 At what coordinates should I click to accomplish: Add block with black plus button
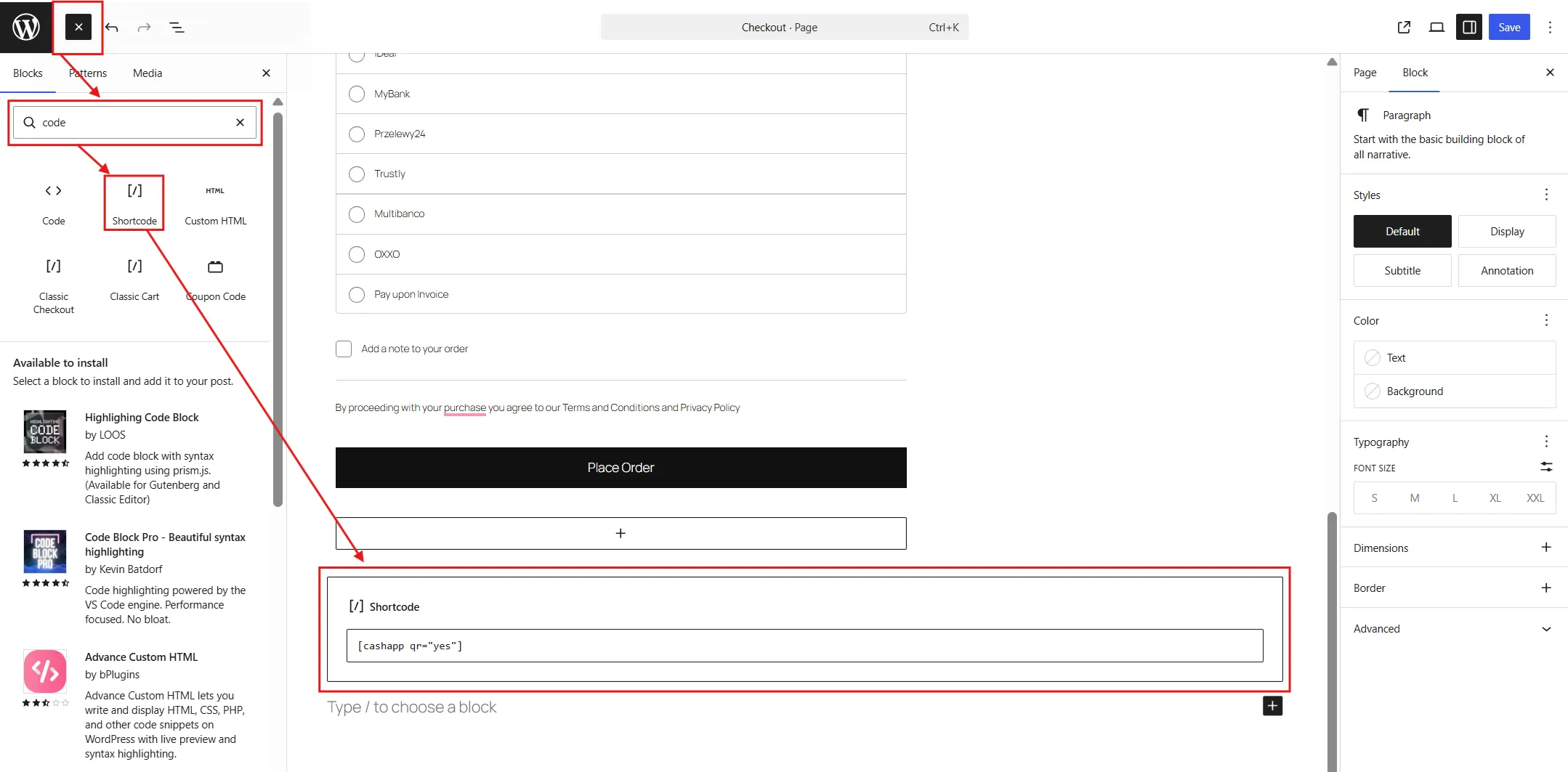coord(1272,706)
